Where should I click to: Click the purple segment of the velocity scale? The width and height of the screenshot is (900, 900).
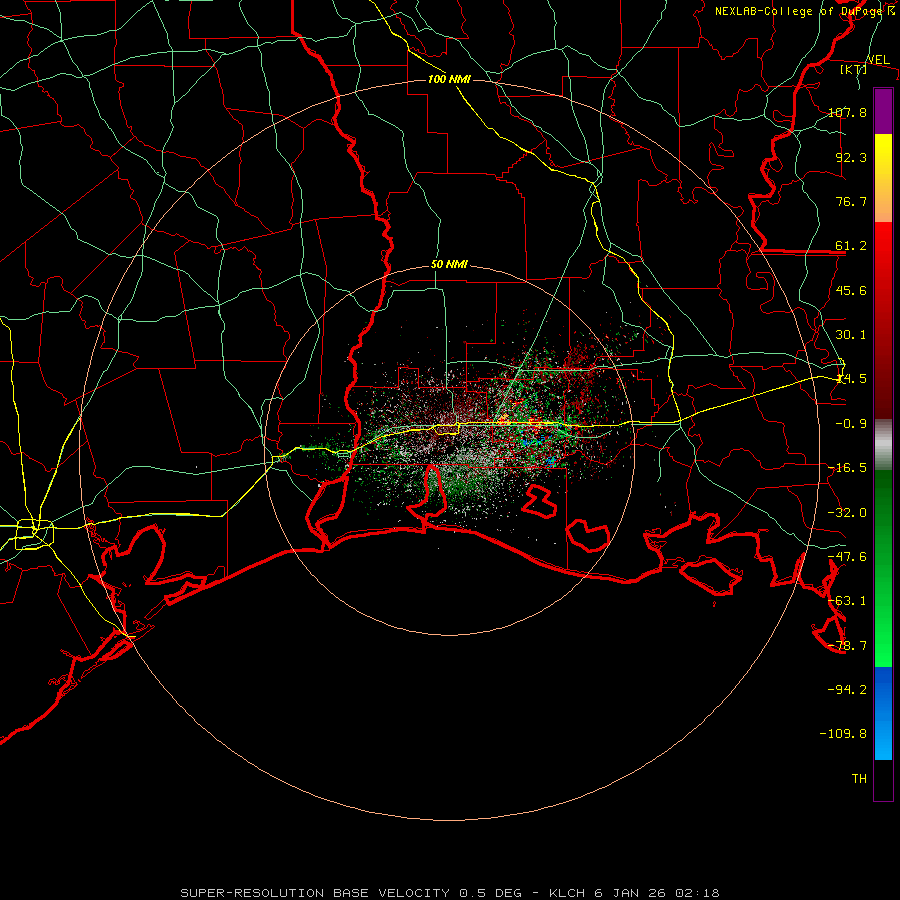point(883,111)
